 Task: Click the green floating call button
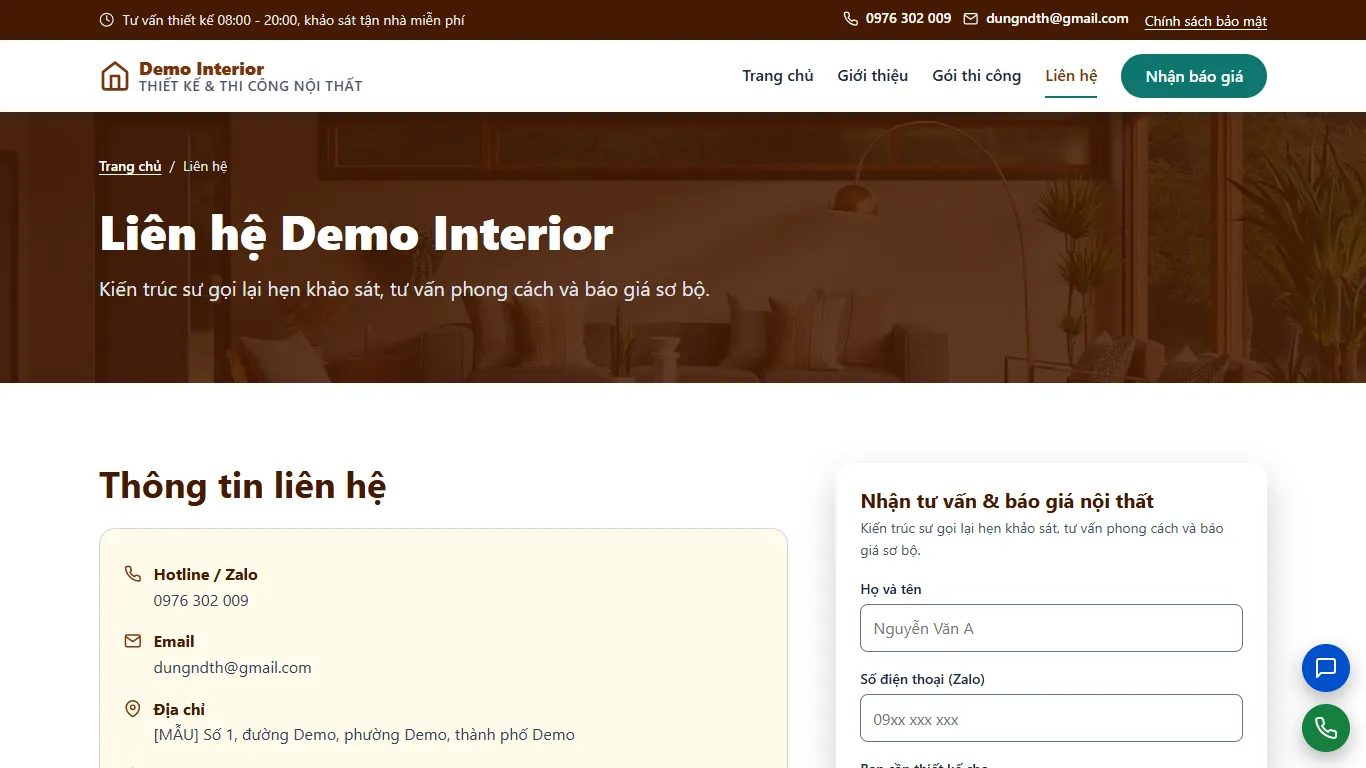pyautogui.click(x=1326, y=728)
